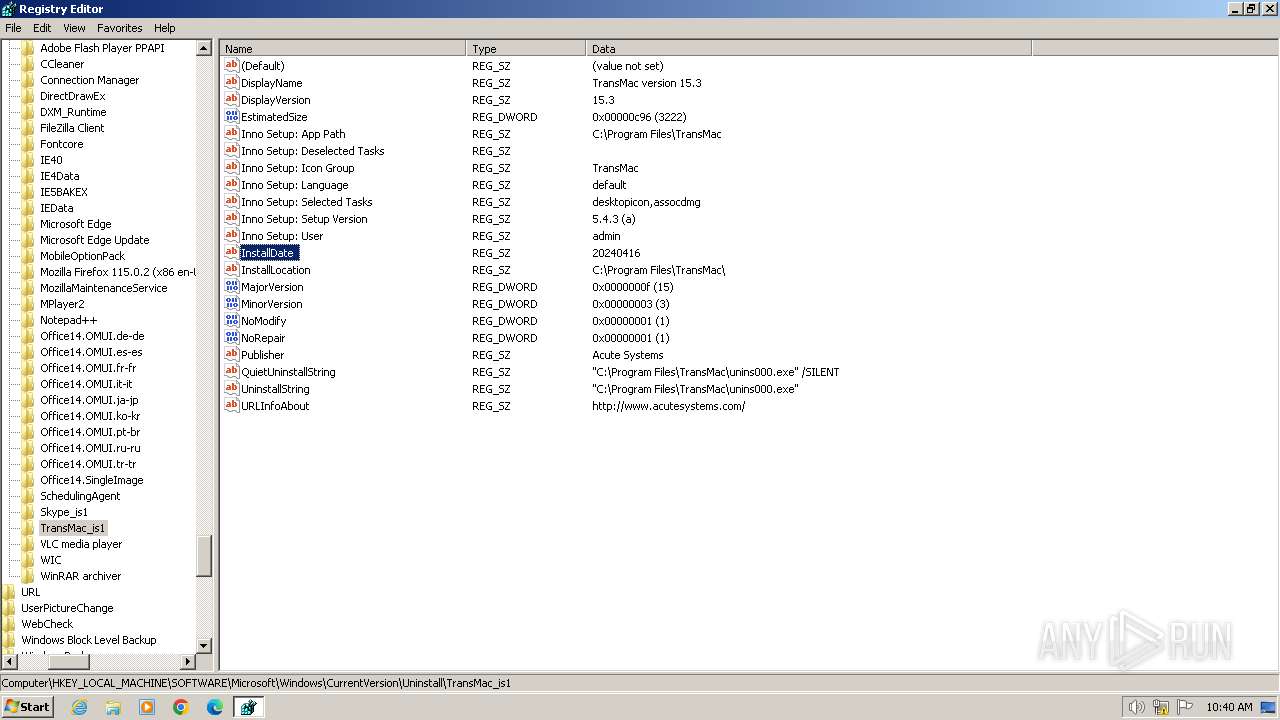Sort values by the Data column header
The width and height of the screenshot is (1280, 720).
click(809, 48)
